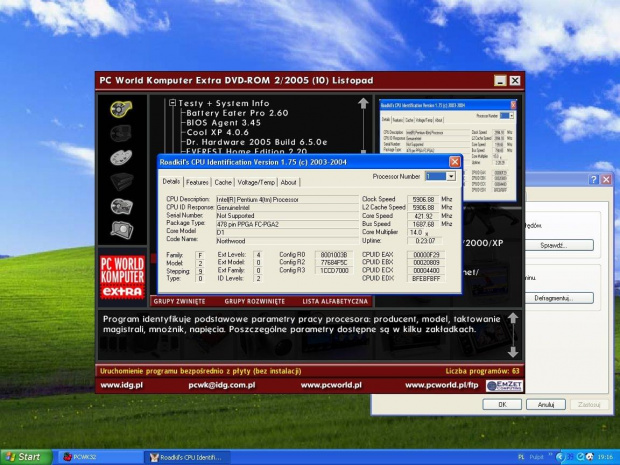Select the CD with tools category icon
Viewport: 620px width, 465px height.
coord(121,206)
